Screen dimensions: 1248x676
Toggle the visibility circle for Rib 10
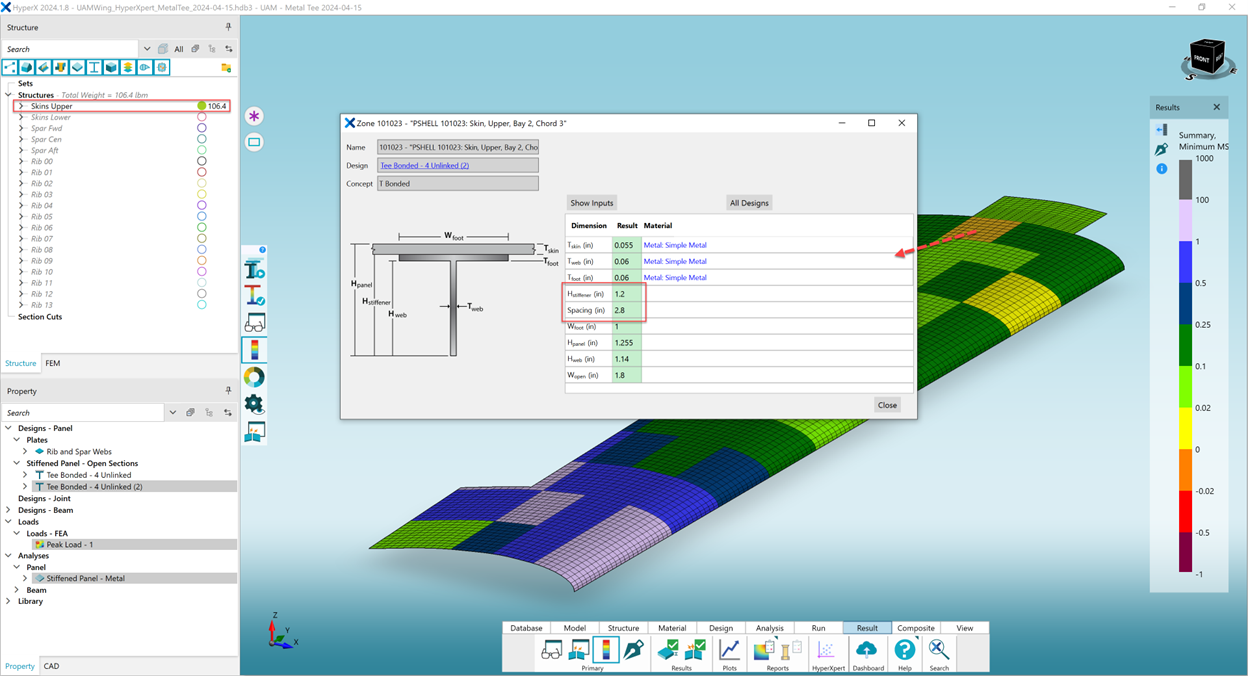pyautogui.click(x=201, y=272)
